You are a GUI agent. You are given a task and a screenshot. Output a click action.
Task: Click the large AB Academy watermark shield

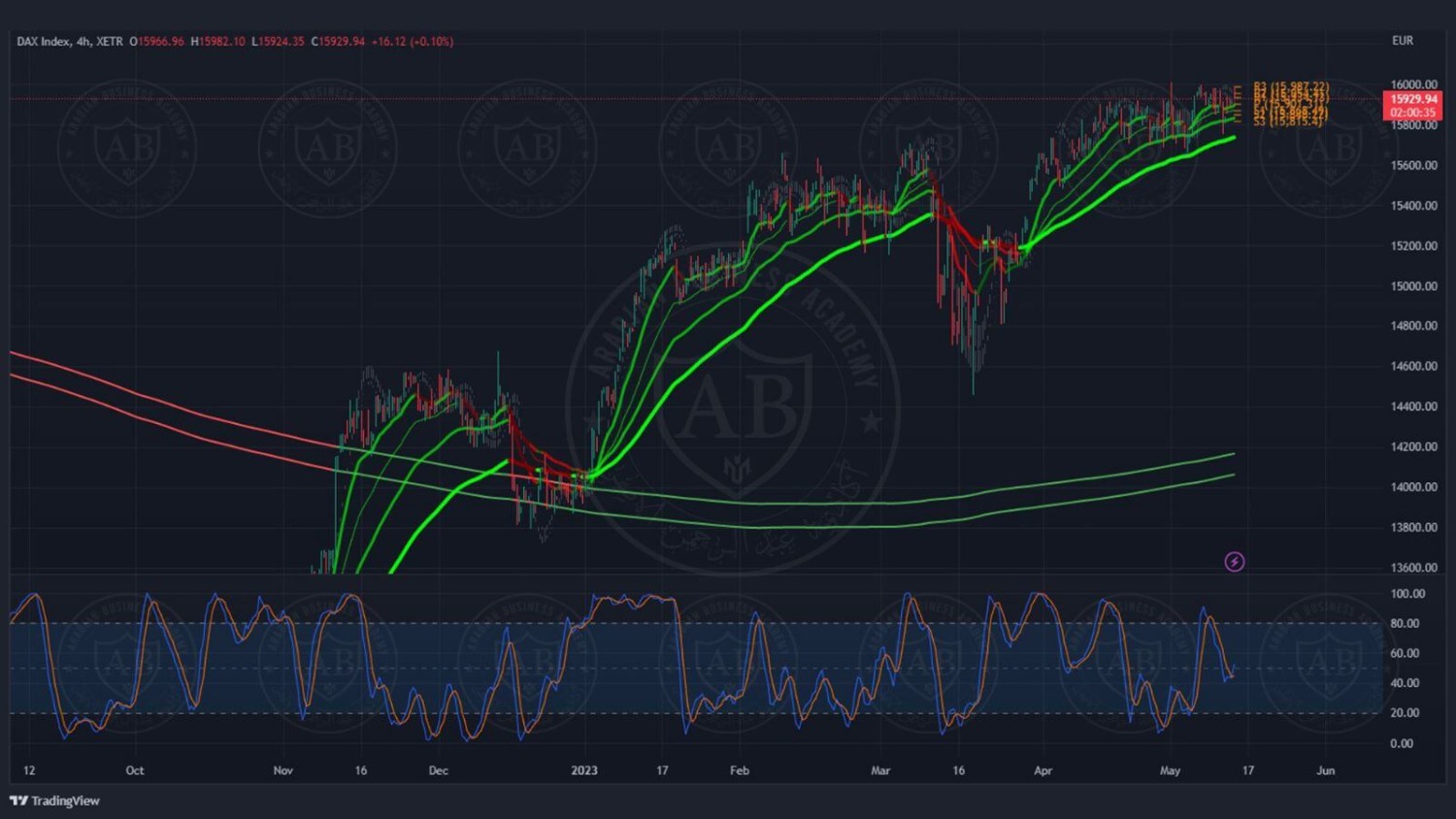[x=735, y=409]
